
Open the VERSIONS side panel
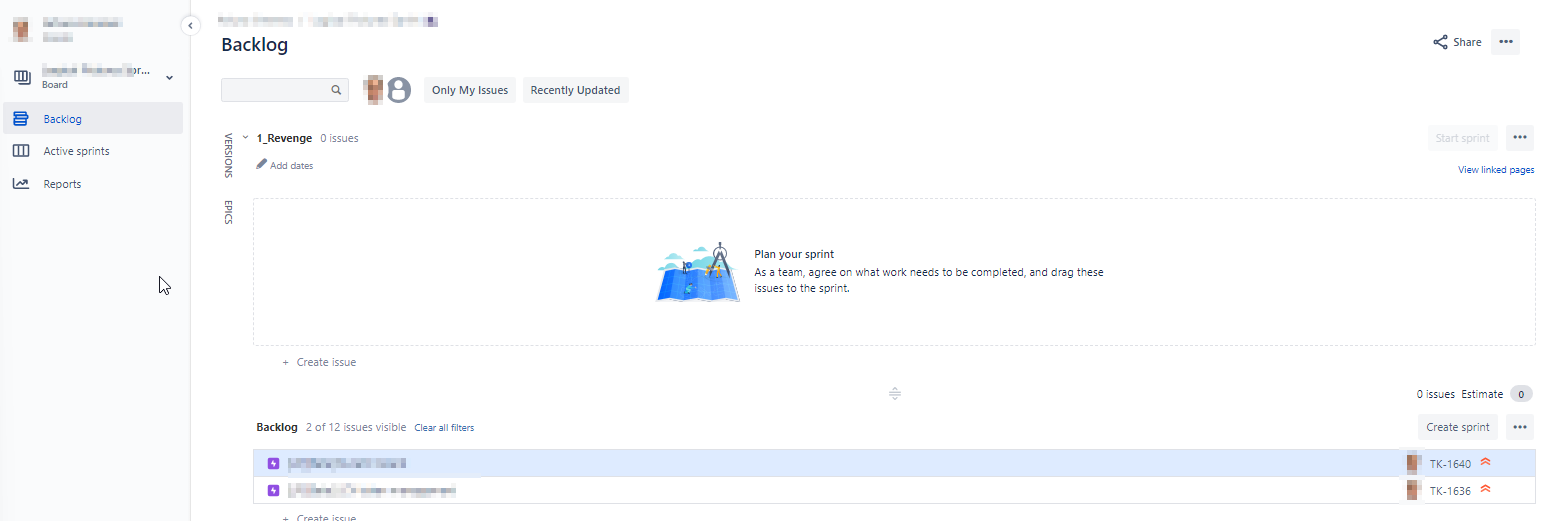point(228,156)
